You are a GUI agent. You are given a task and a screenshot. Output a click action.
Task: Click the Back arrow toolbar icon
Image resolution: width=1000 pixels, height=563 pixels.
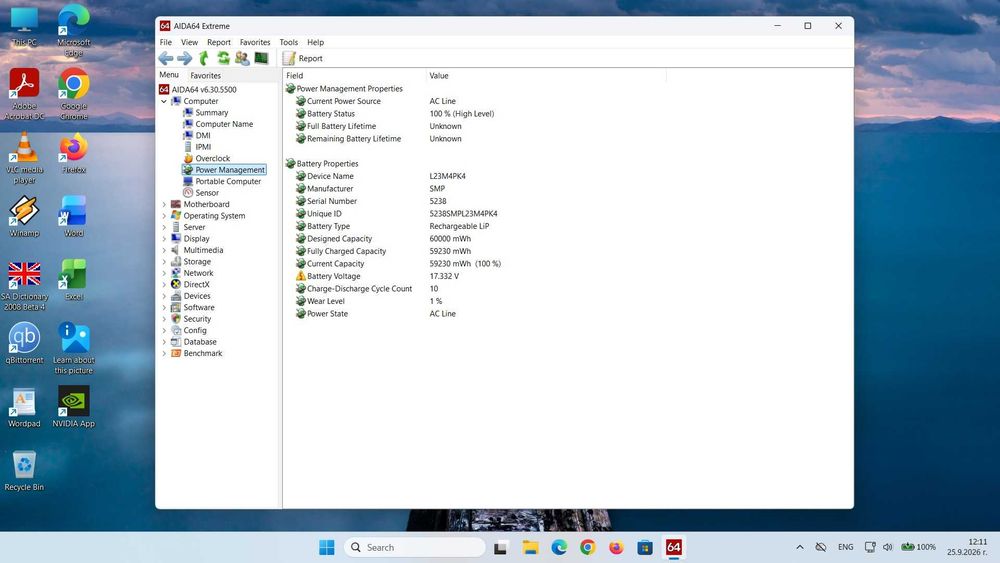[x=166, y=59]
